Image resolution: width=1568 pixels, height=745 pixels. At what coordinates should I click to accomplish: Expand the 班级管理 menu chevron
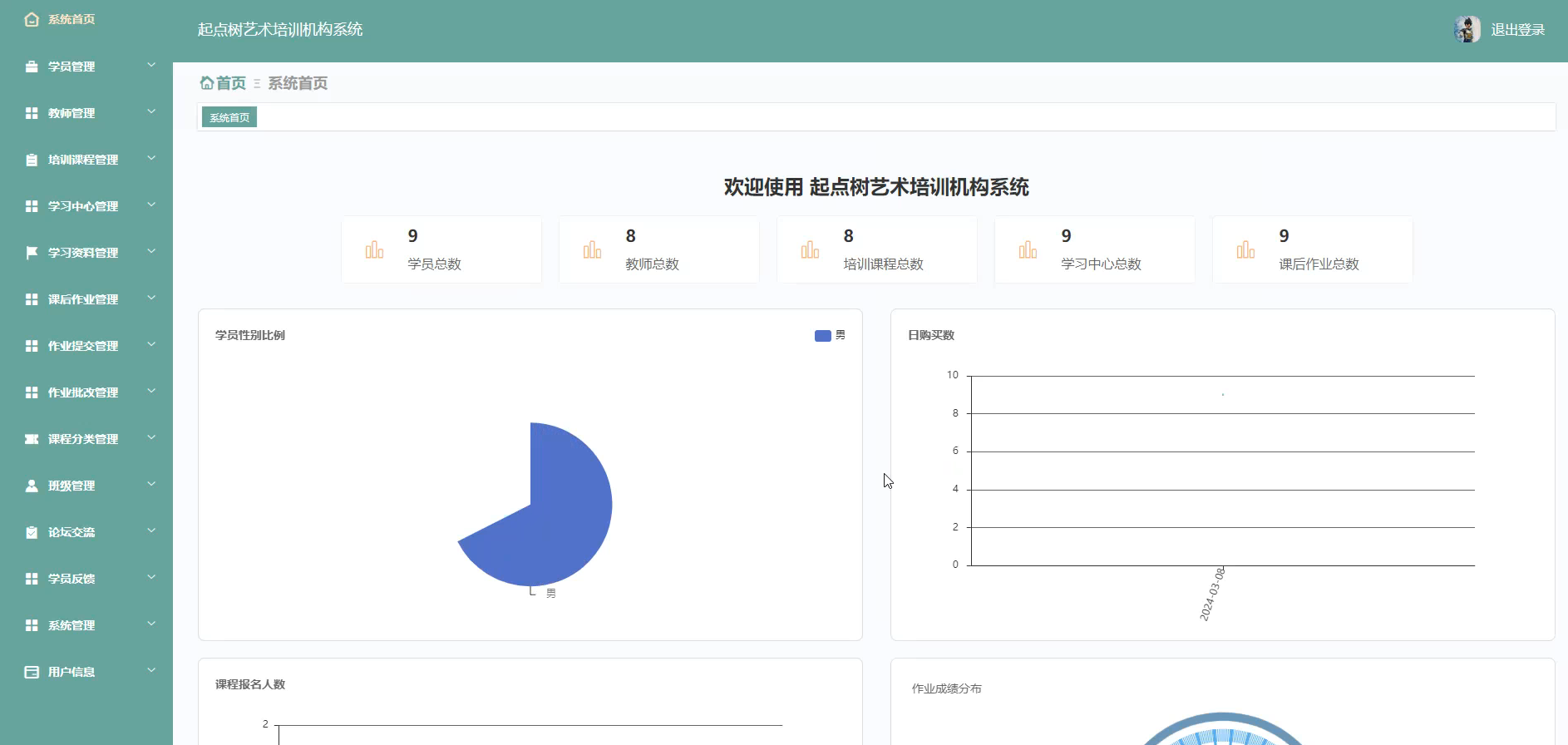coord(151,484)
